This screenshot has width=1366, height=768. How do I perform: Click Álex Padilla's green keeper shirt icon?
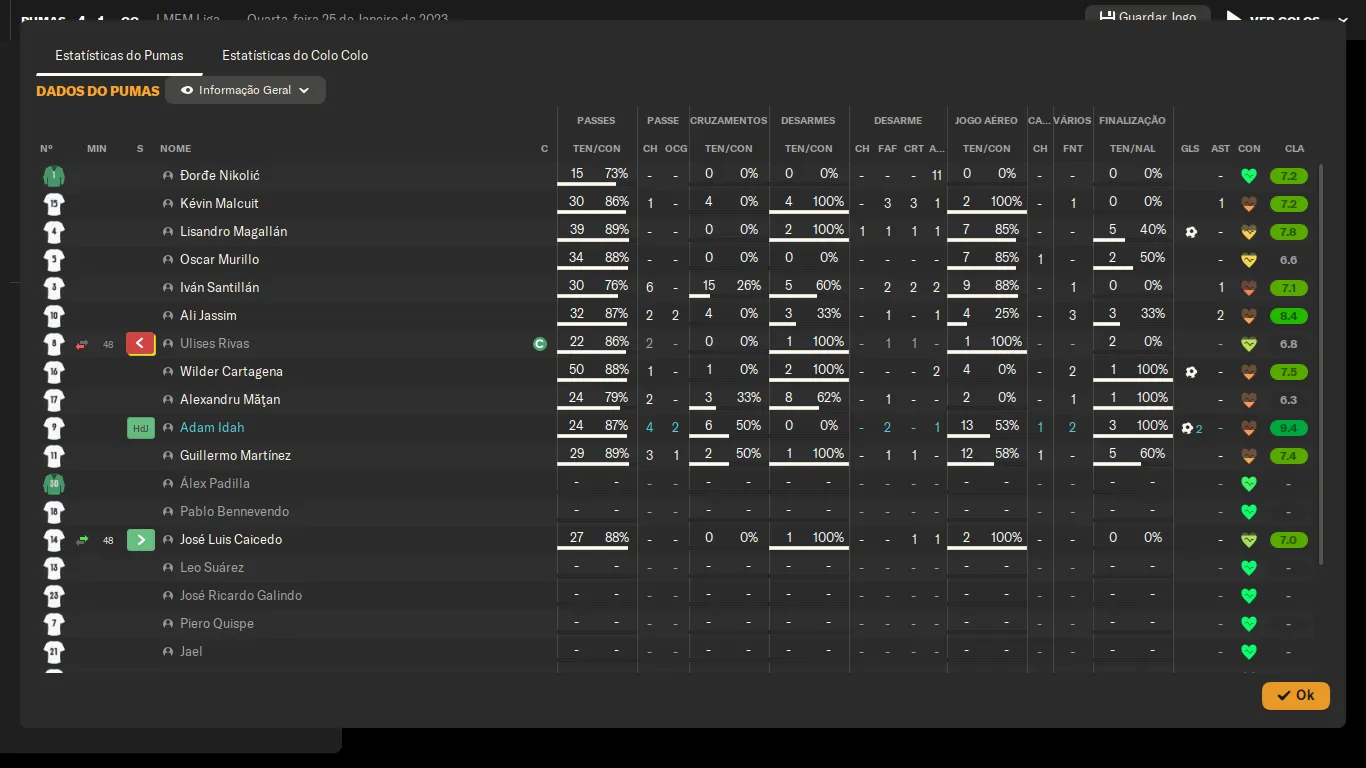pos(54,484)
